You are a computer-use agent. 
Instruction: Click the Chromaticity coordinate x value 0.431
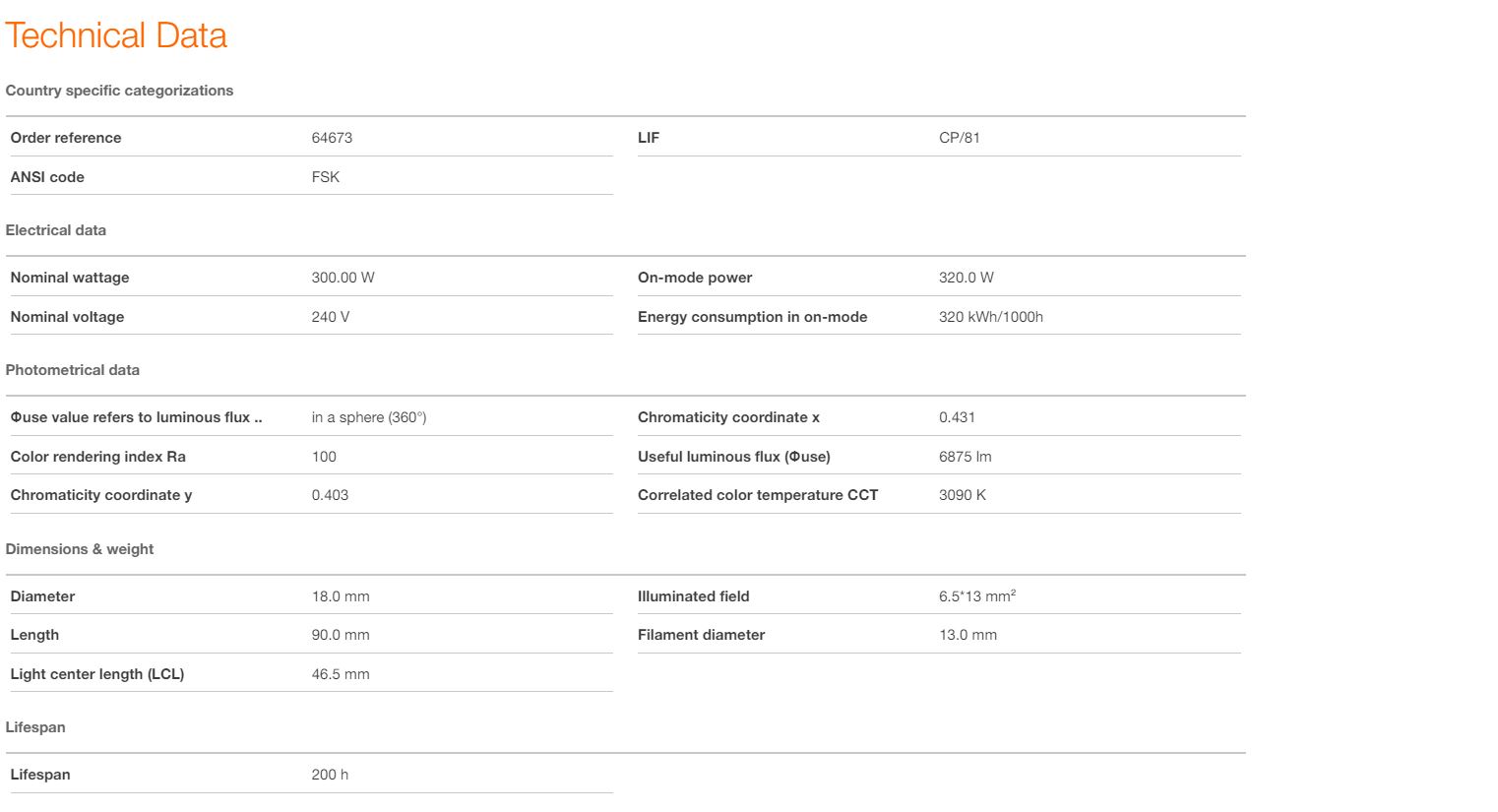click(x=957, y=417)
